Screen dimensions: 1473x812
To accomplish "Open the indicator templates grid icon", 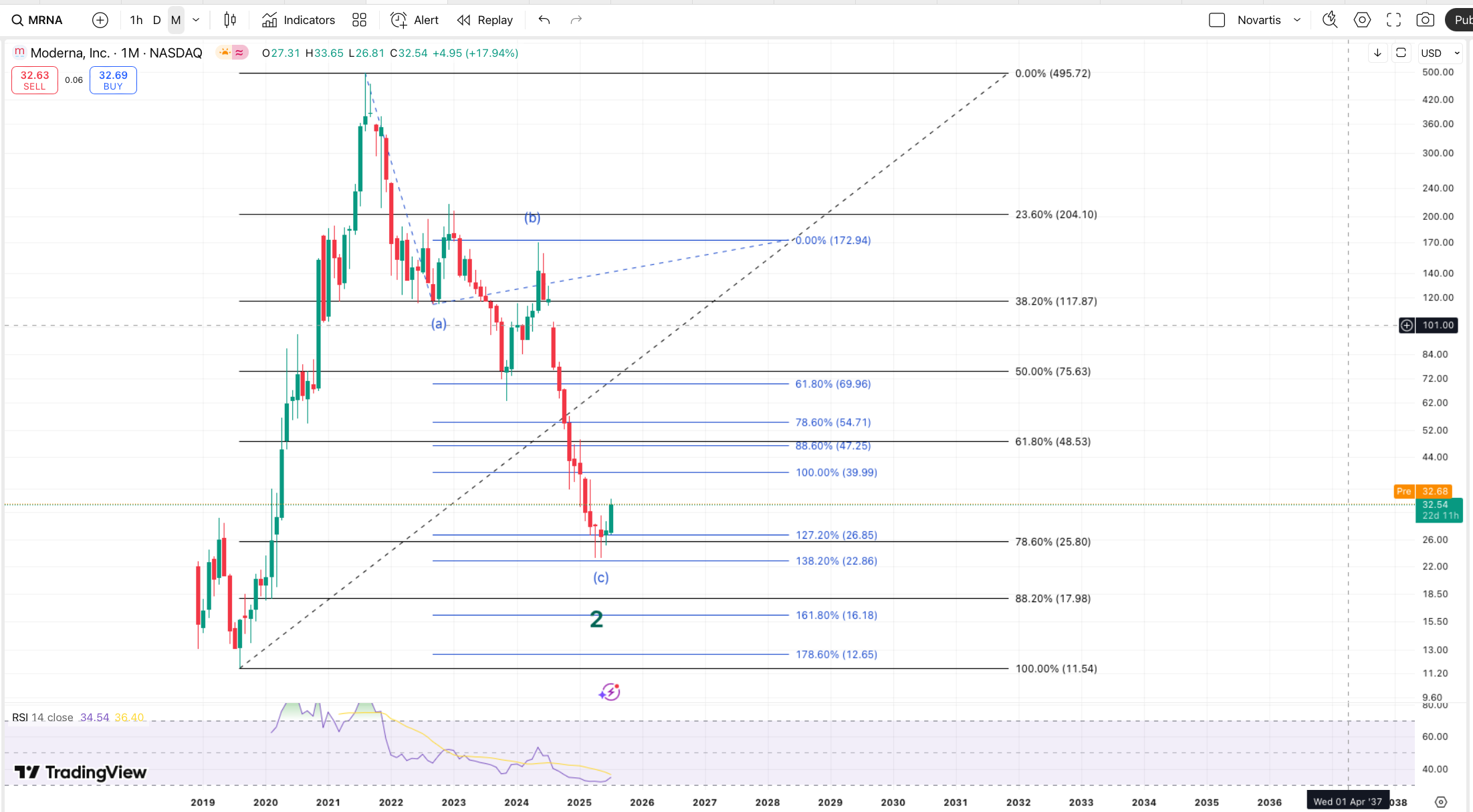I will click(x=359, y=20).
